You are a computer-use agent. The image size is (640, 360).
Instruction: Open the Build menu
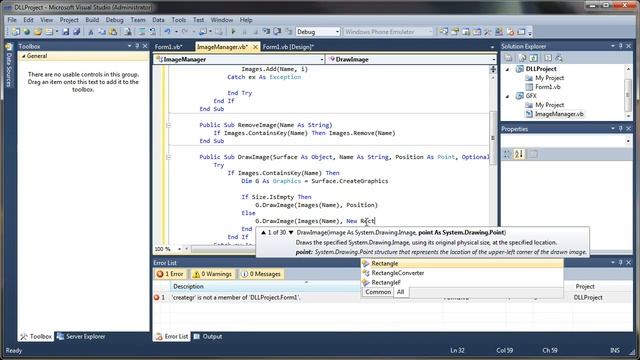click(92, 20)
